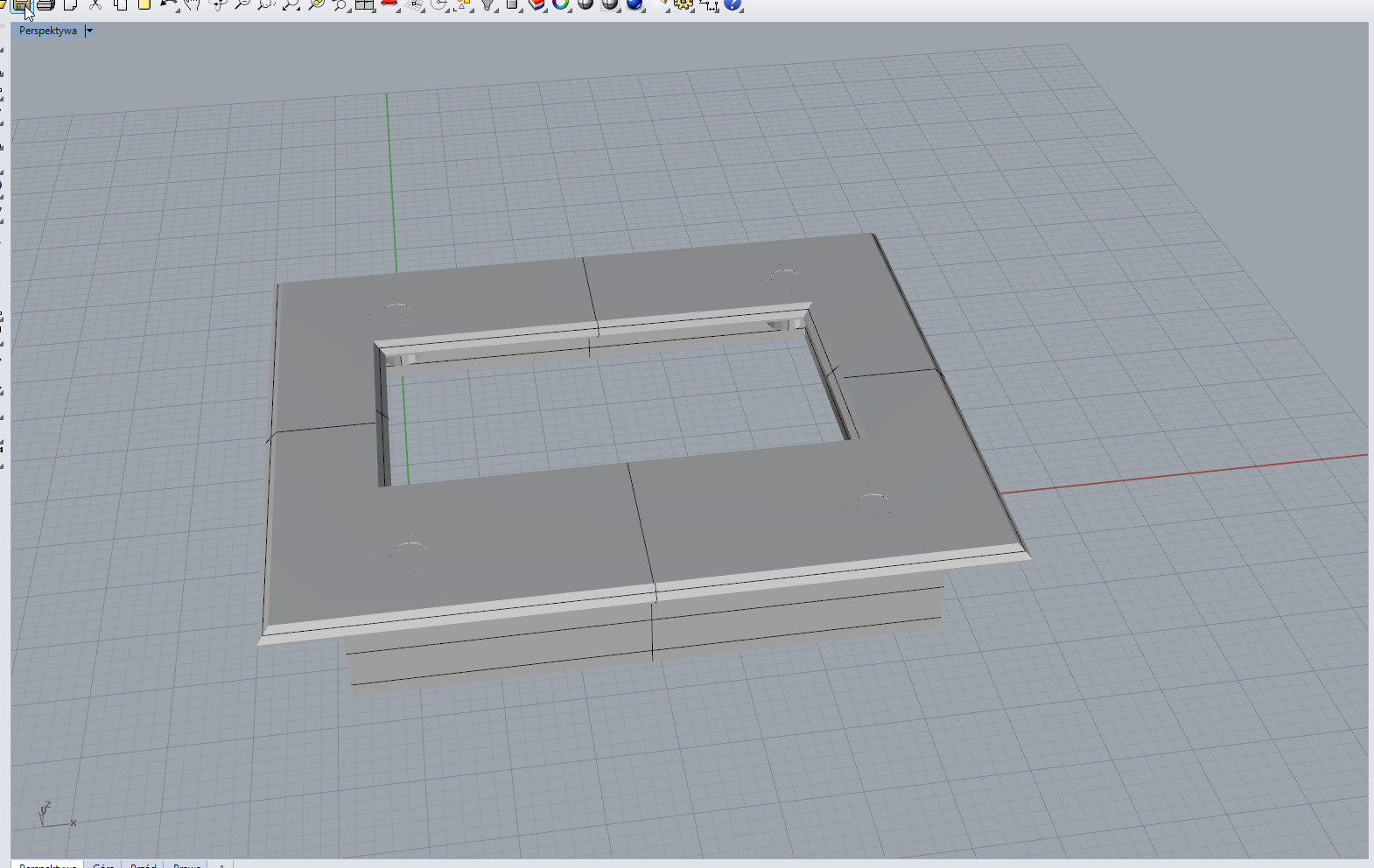Click the red car icon
The height and width of the screenshot is (868, 1374).
(389, 4)
